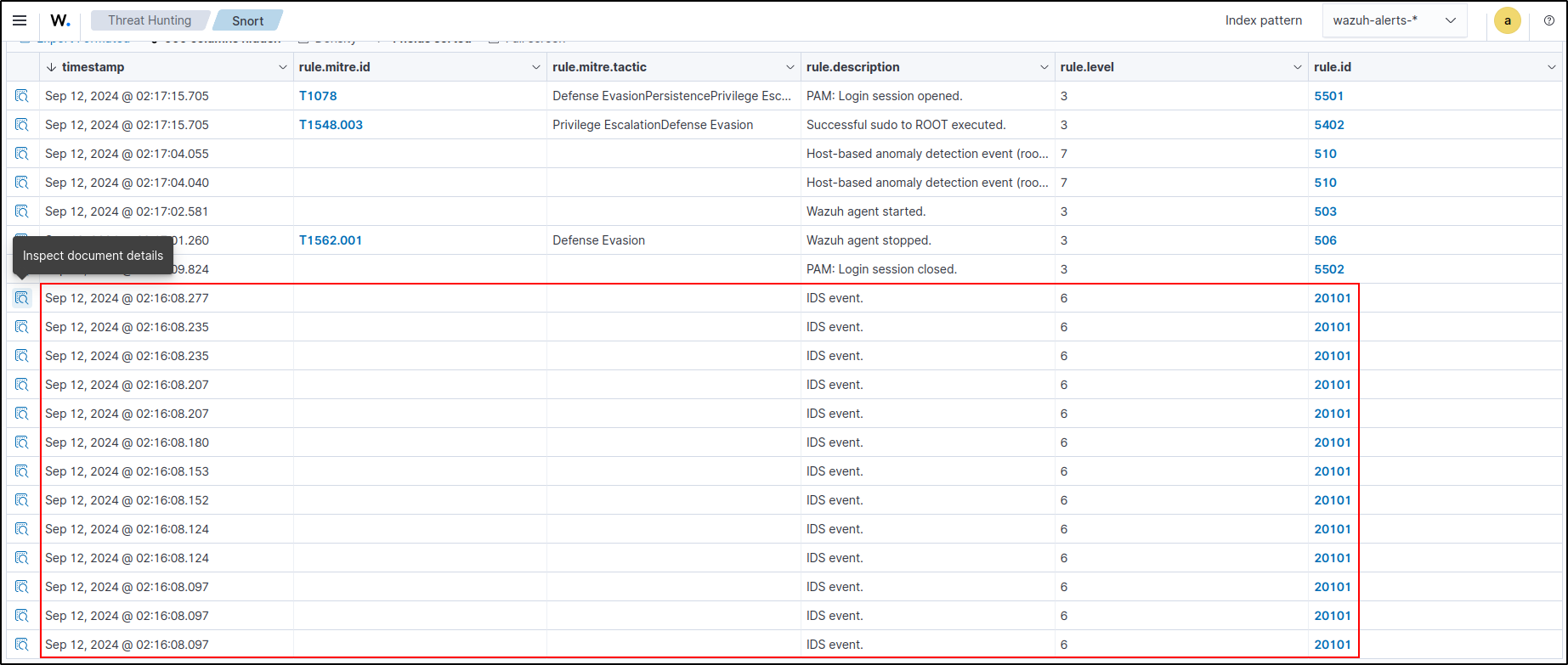The height and width of the screenshot is (665, 1568).
Task: Open rule ID 20101 for 02:16:08.277 row
Action: pyautogui.click(x=1333, y=298)
